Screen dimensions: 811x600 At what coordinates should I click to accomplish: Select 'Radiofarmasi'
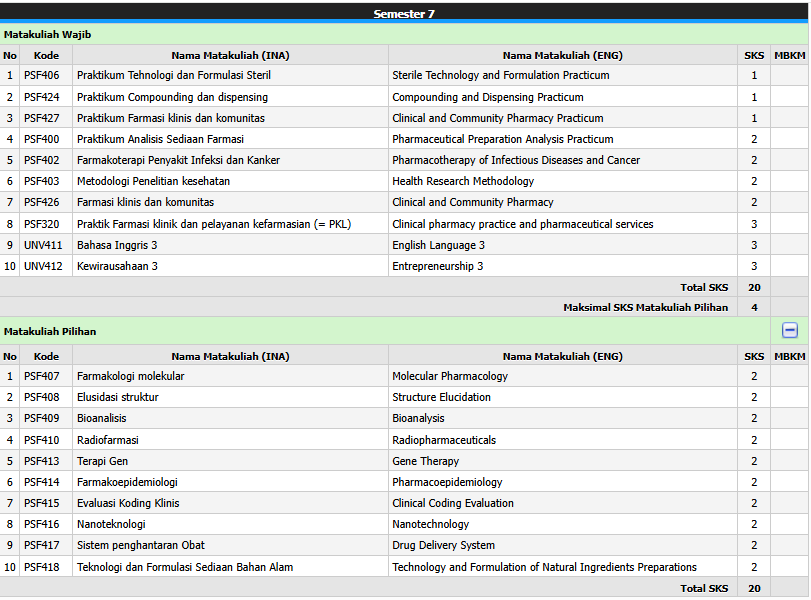tap(108, 441)
